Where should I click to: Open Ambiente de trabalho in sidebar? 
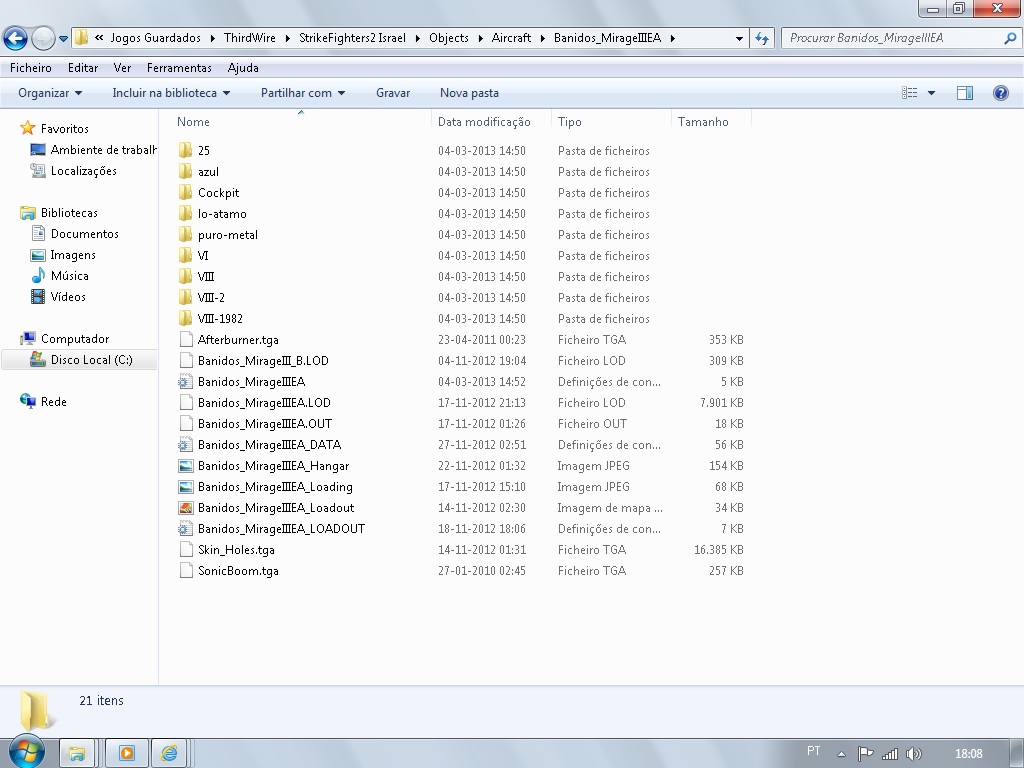click(104, 150)
